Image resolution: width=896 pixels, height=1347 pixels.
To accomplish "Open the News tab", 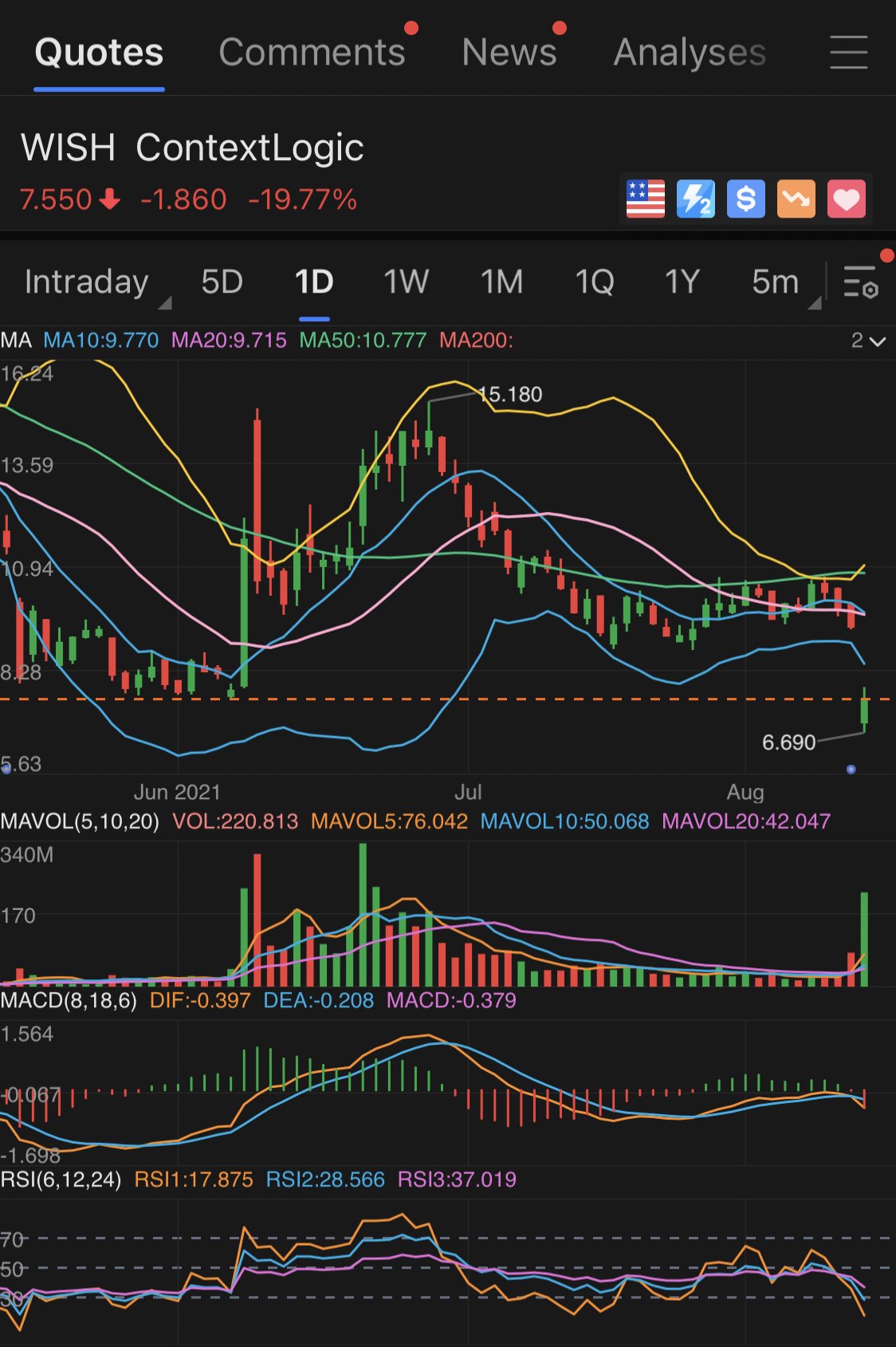I will pos(509,53).
